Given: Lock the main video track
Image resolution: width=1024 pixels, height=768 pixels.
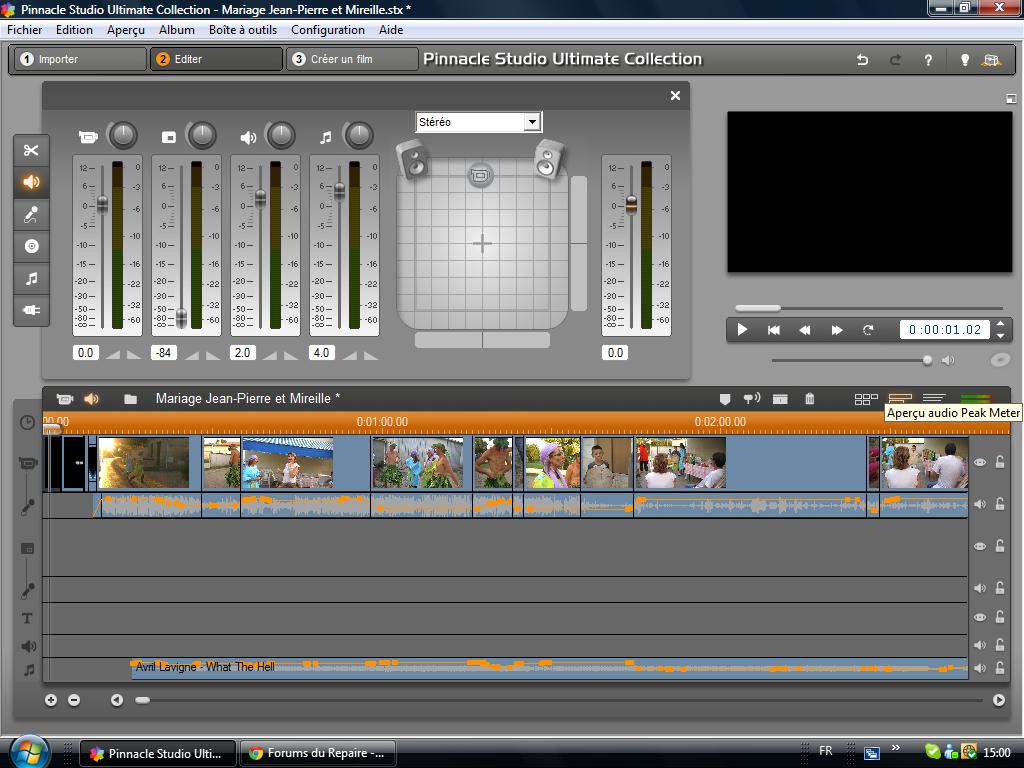Looking at the screenshot, I should point(1000,462).
